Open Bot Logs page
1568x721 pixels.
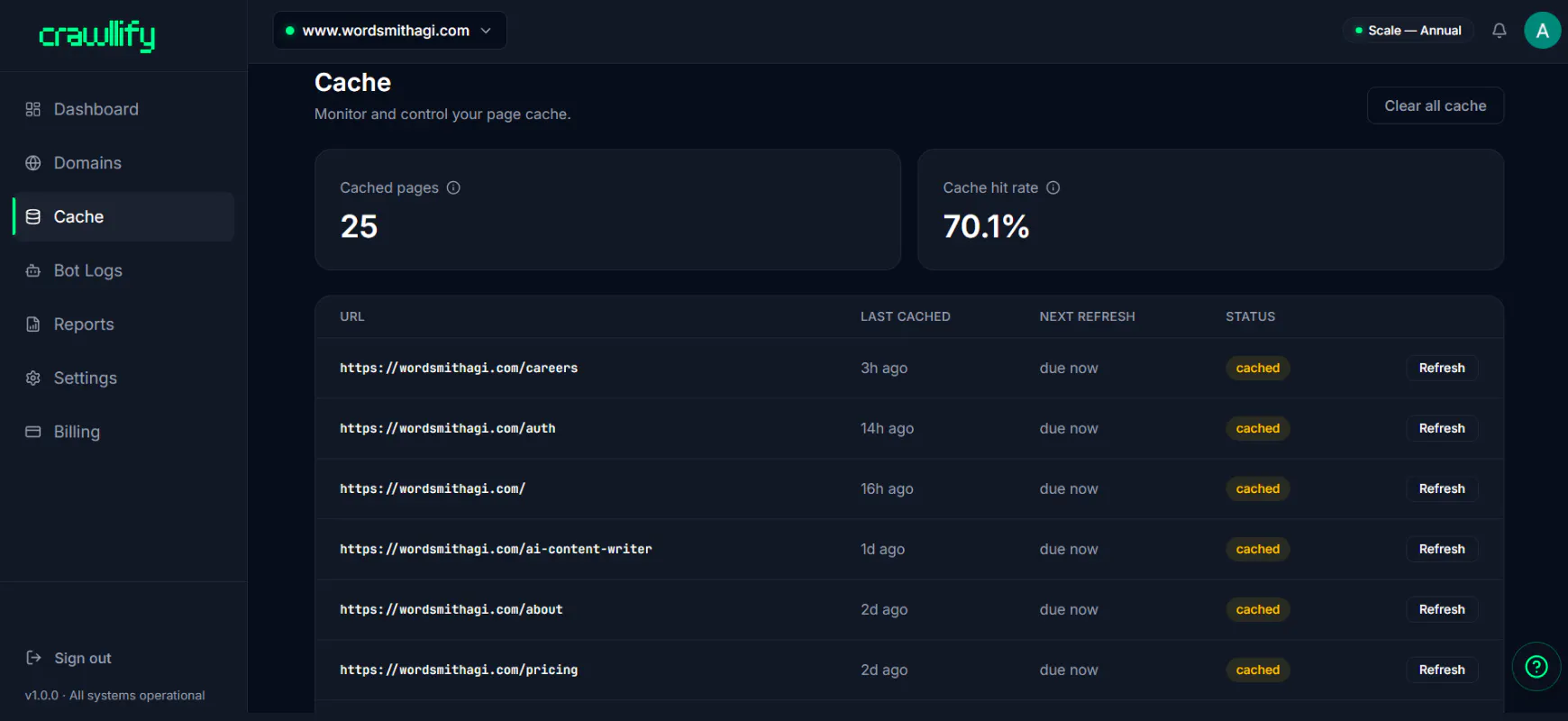point(88,270)
